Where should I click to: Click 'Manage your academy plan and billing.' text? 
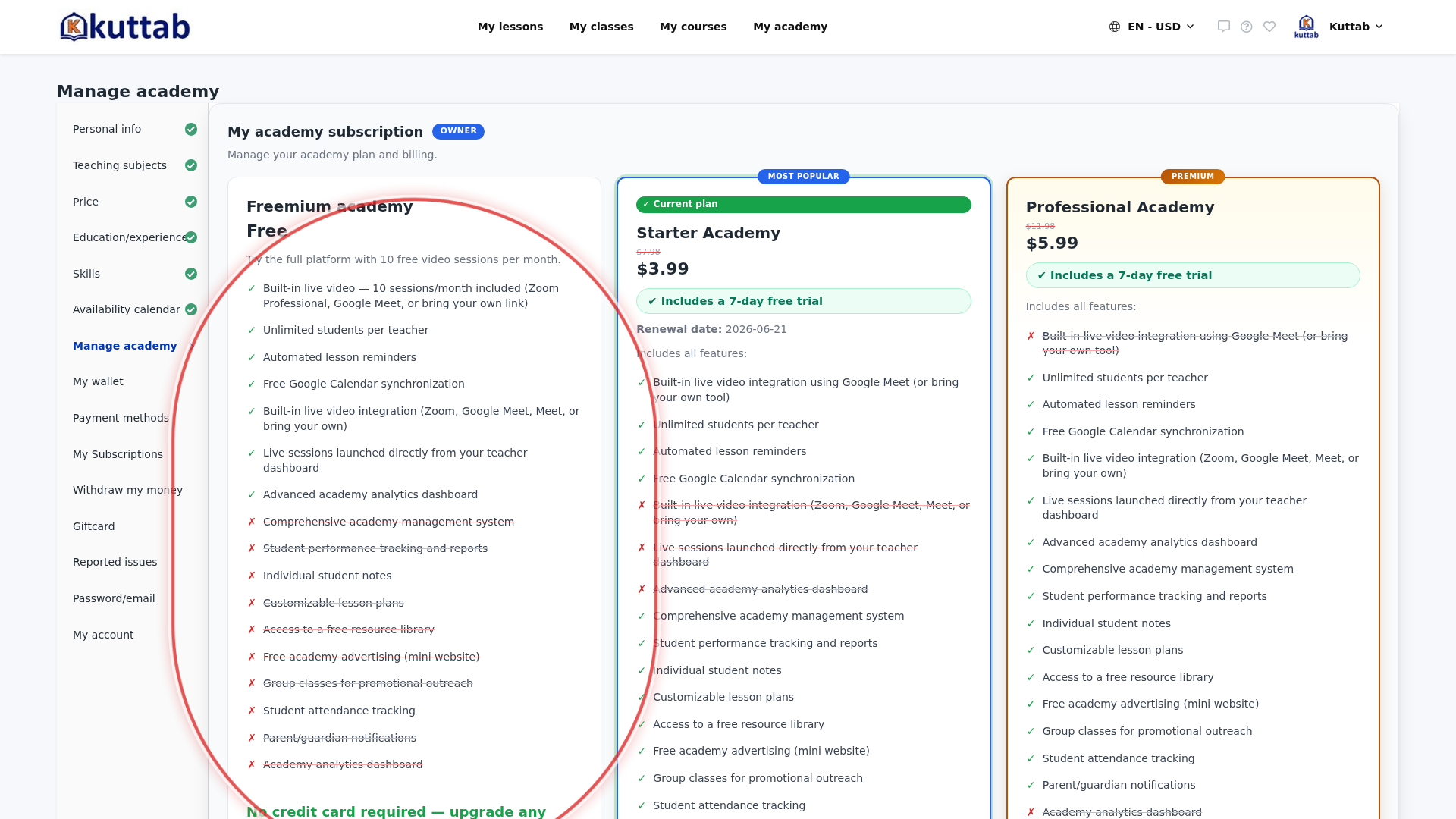[332, 155]
